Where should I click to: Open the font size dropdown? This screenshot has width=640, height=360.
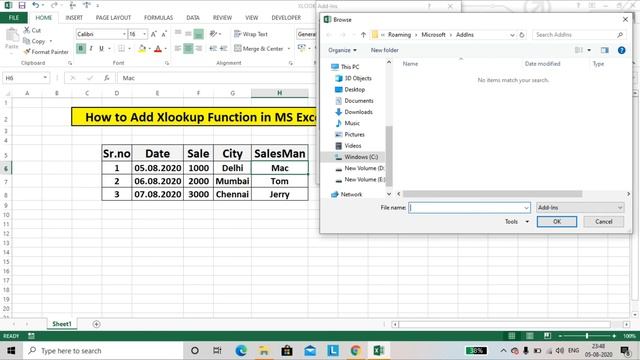point(144,34)
